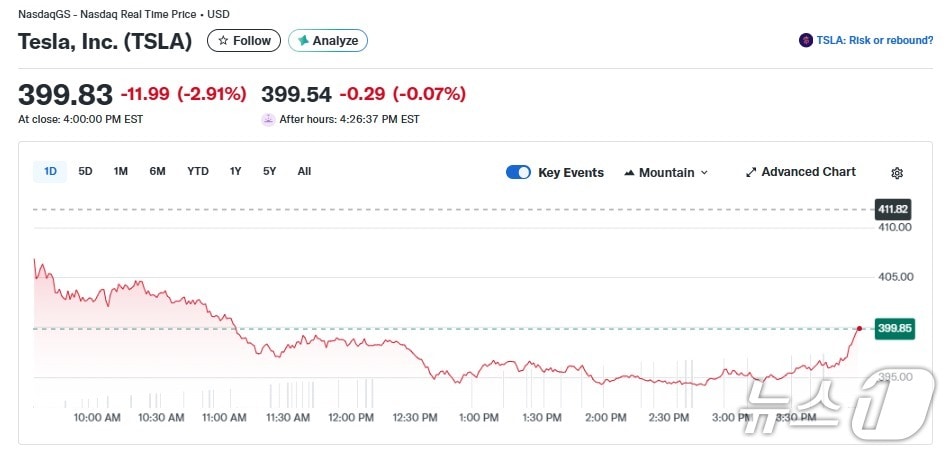Open the Advanced Chart link
The image size is (950, 455).
pyautogui.click(x=808, y=172)
